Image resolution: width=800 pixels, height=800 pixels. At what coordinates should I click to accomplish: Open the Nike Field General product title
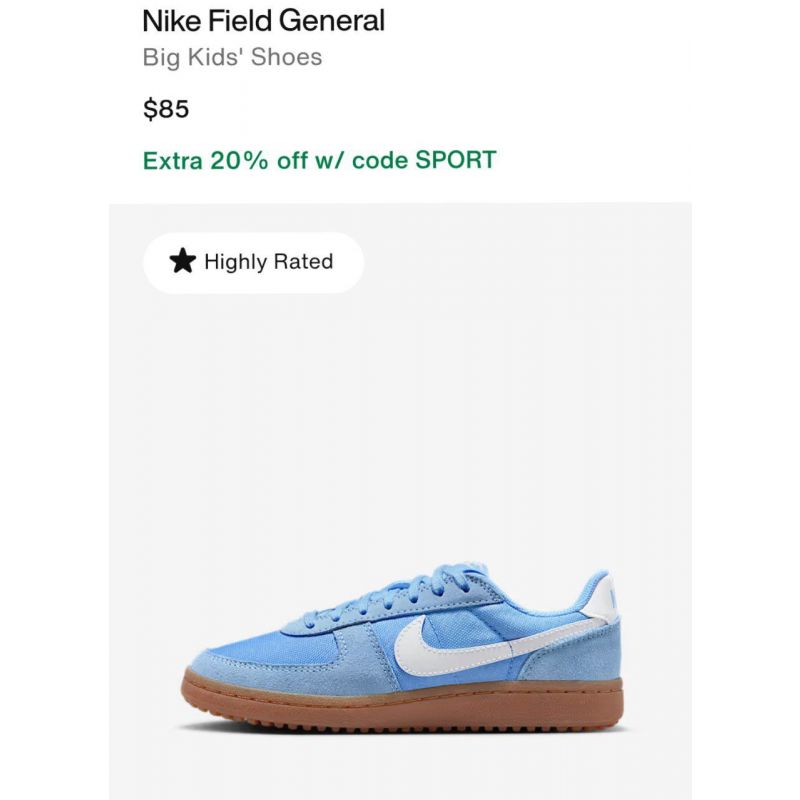(x=263, y=21)
